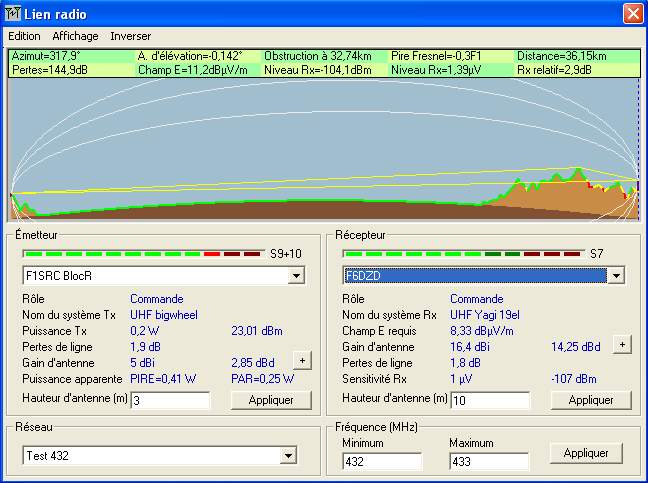Close the Lien radio window
The image size is (648, 483).
point(633,14)
